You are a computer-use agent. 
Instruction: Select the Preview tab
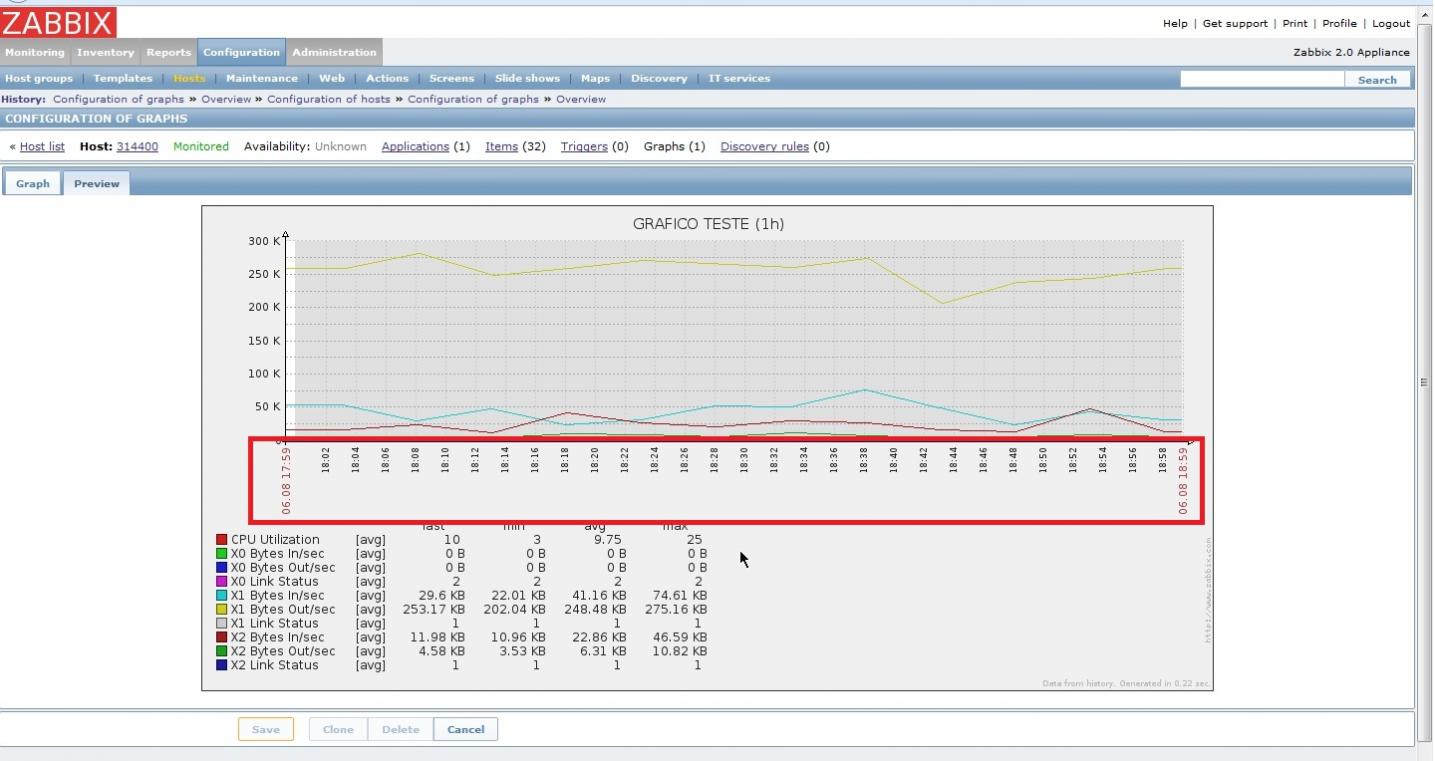coord(96,184)
